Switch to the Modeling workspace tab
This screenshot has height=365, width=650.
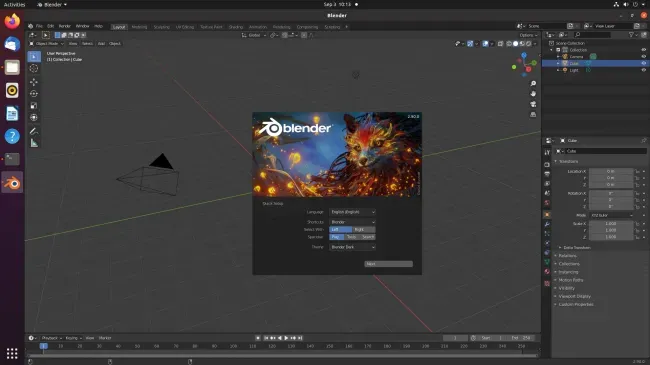(x=139, y=27)
